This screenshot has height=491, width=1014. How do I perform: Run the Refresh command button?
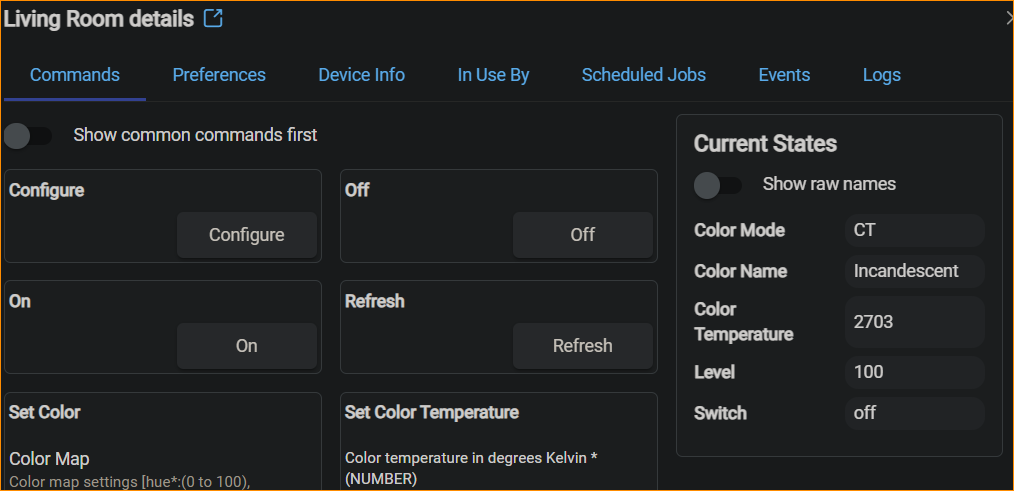point(582,346)
